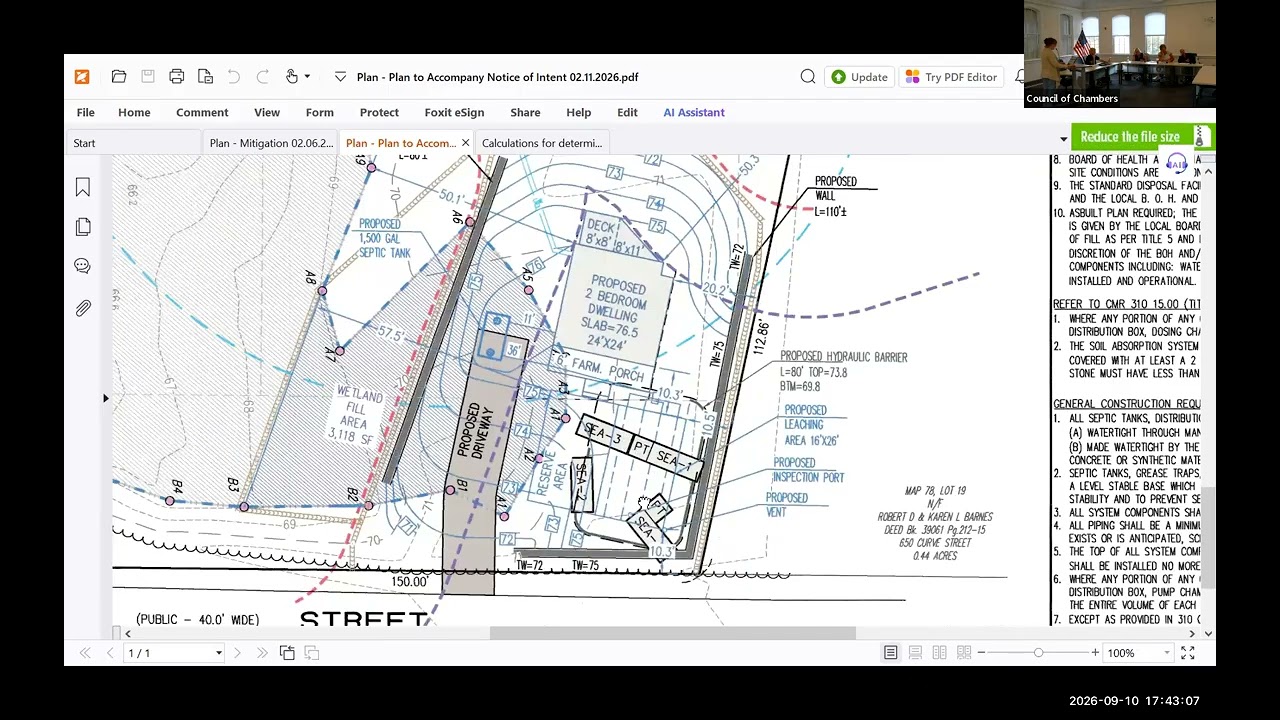Click the previous view icon in the status bar
This screenshot has width=1280, height=720.
287,653
